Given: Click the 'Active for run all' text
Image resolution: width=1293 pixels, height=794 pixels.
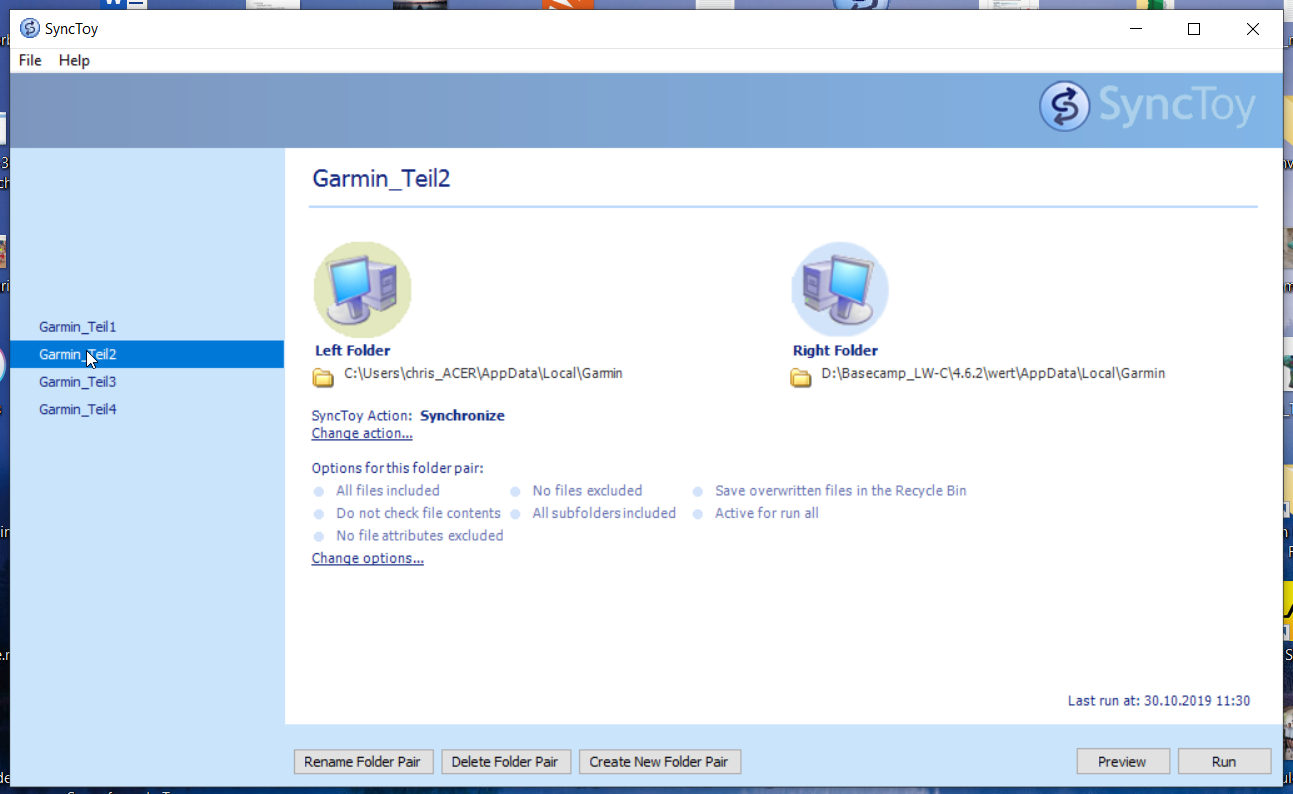Looking at the screenshot, I should [767, 513].
